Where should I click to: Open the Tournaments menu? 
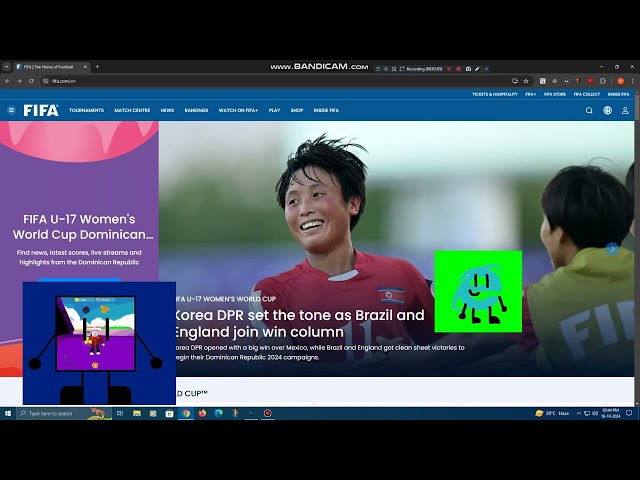[86, 110]
